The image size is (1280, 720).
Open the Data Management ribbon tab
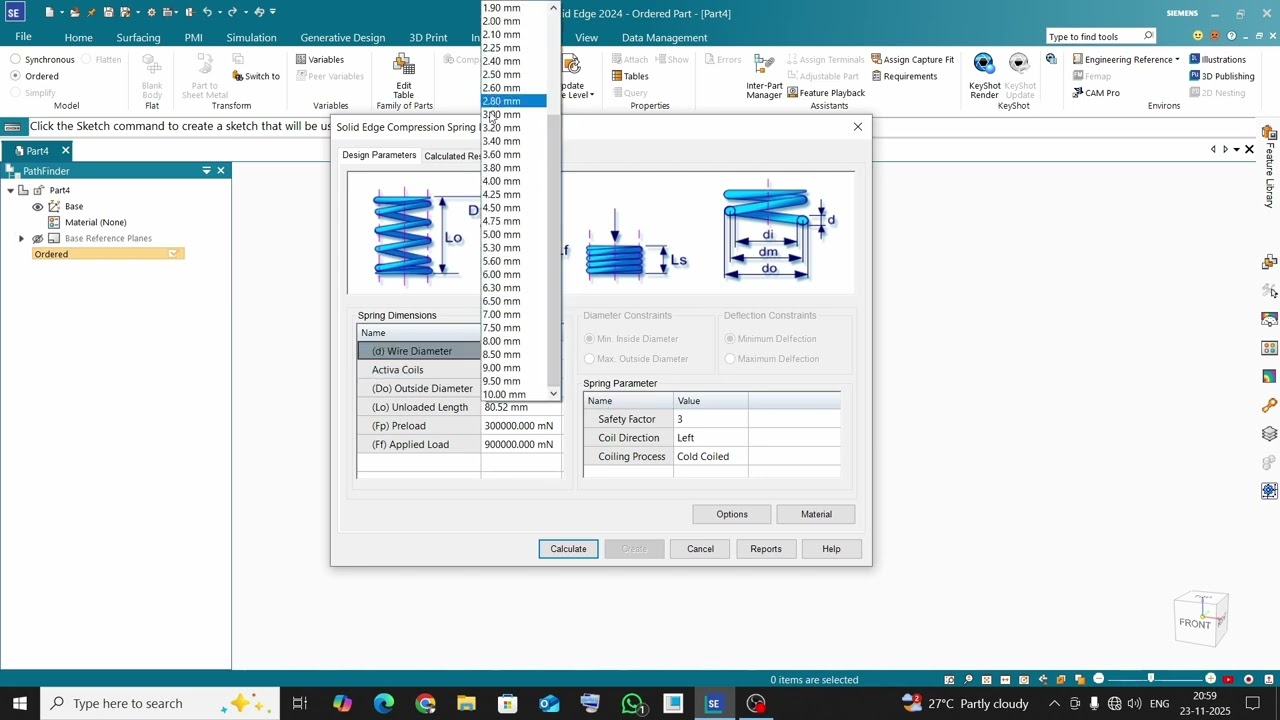coord(664,37)
